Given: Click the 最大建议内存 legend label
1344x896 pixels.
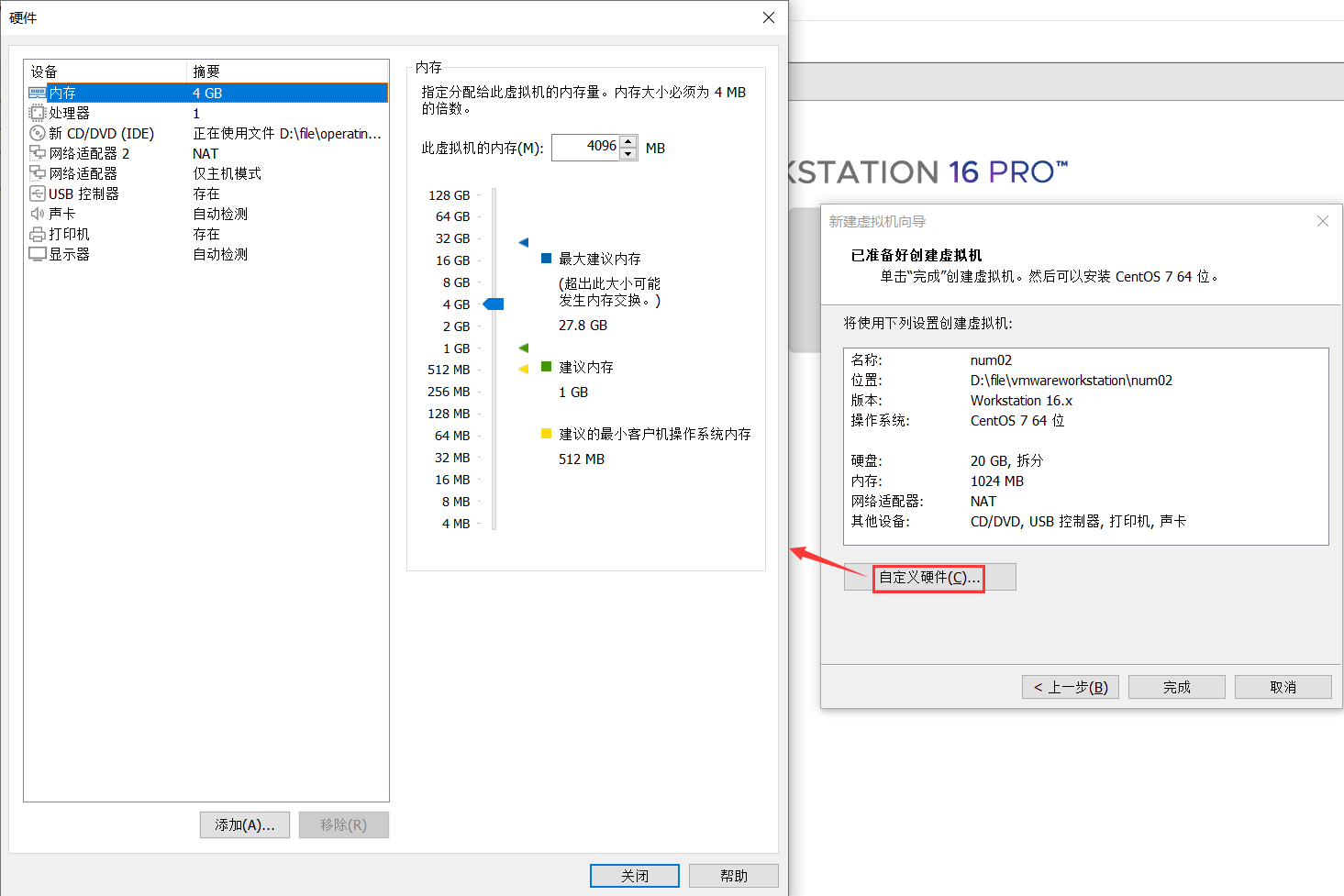Looking at the screenshot, I should click(600, 259).
